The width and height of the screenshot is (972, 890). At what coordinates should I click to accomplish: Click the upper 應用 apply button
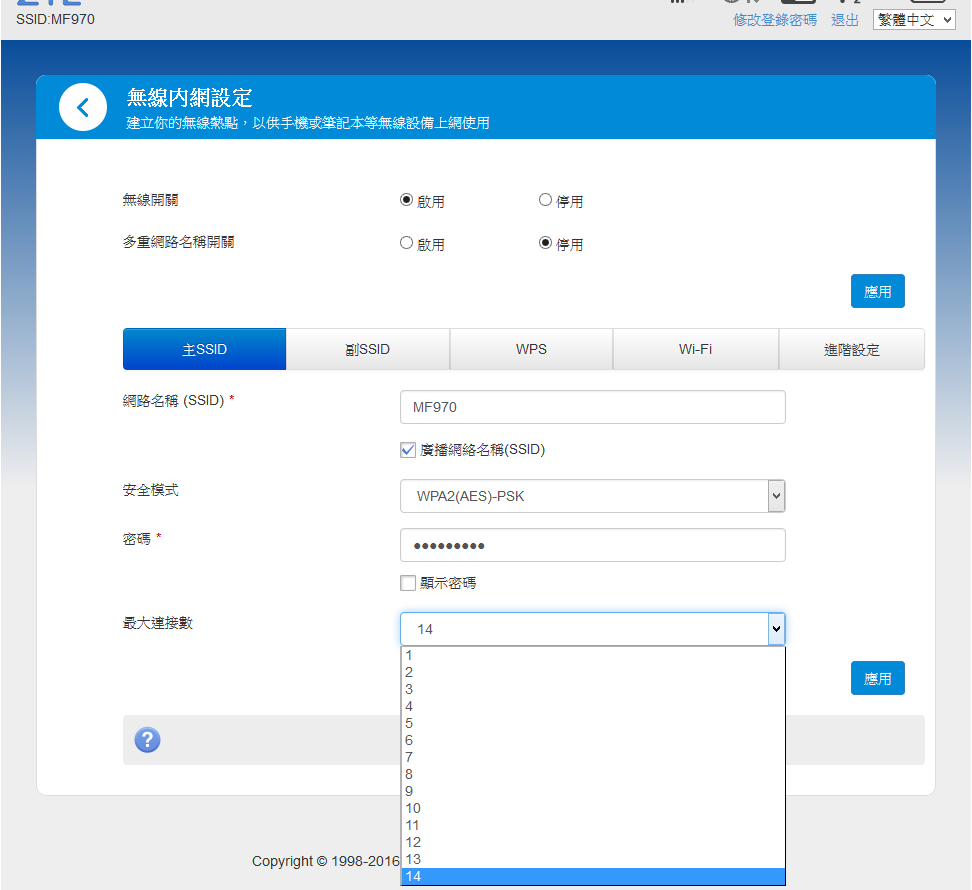click(x=877, y=291)
